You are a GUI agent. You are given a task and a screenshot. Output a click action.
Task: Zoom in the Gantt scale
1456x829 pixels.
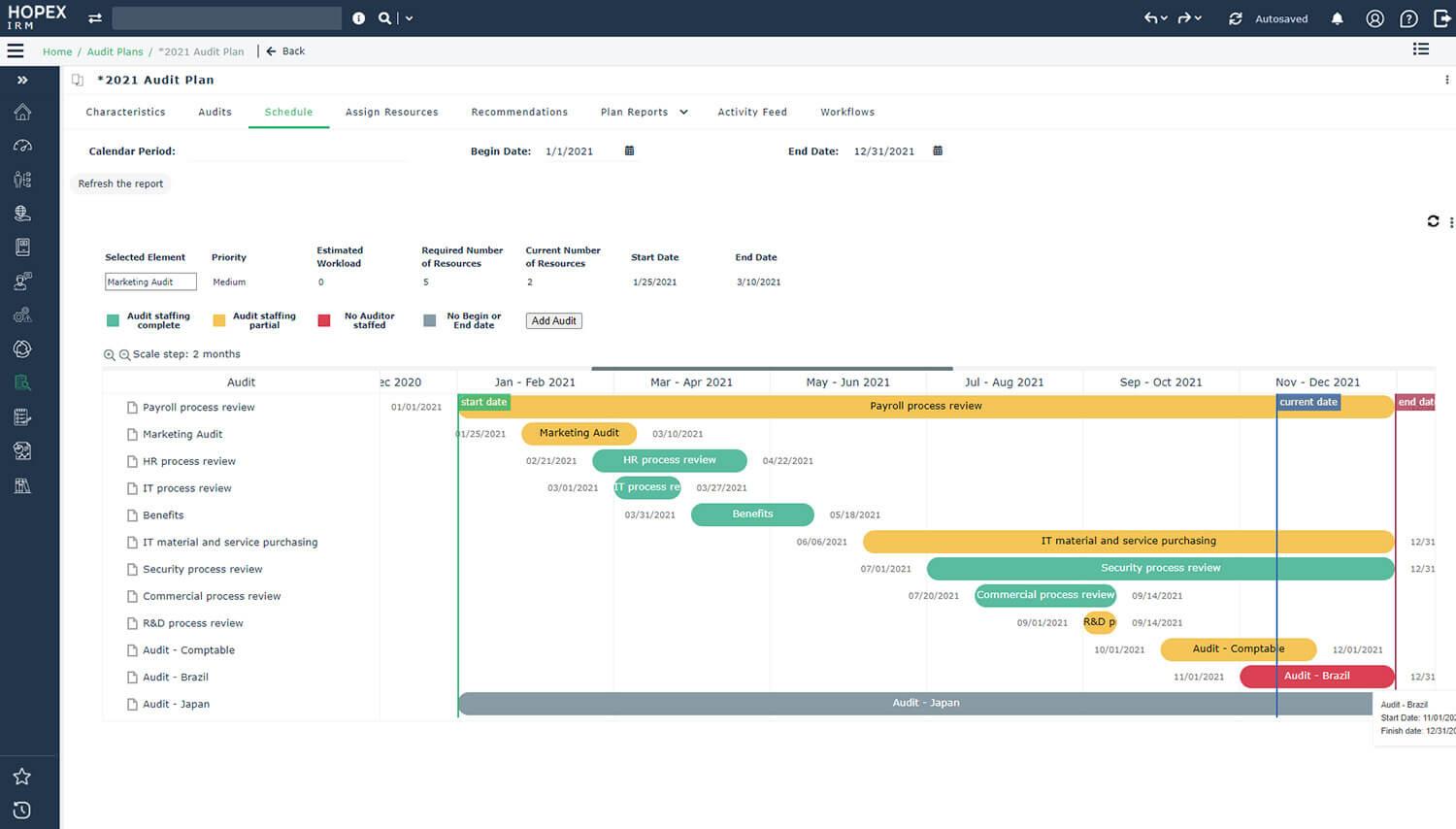[x=110, y=355]
